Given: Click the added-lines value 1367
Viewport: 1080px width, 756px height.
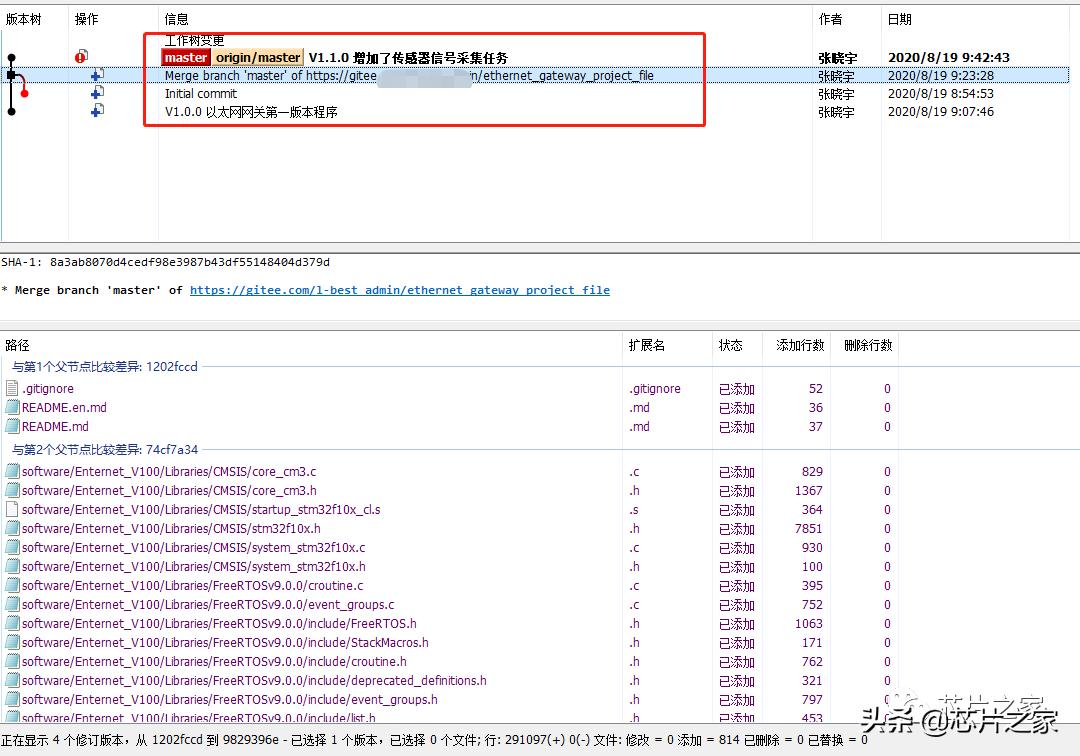Looking at the screenshot, I should click(x=809, y=491).
